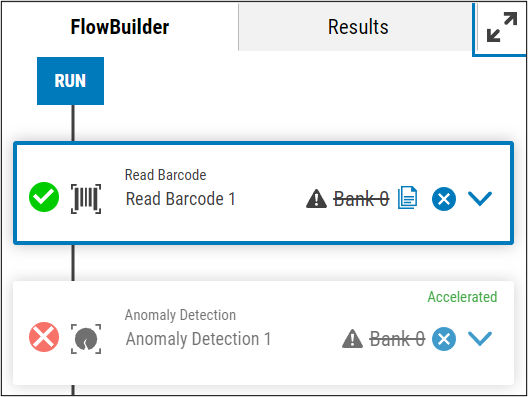The height and width of the screenshot is (397, 528).
Task: Expand the Read Barcode 1 chevron
Action: pos(480,199)
